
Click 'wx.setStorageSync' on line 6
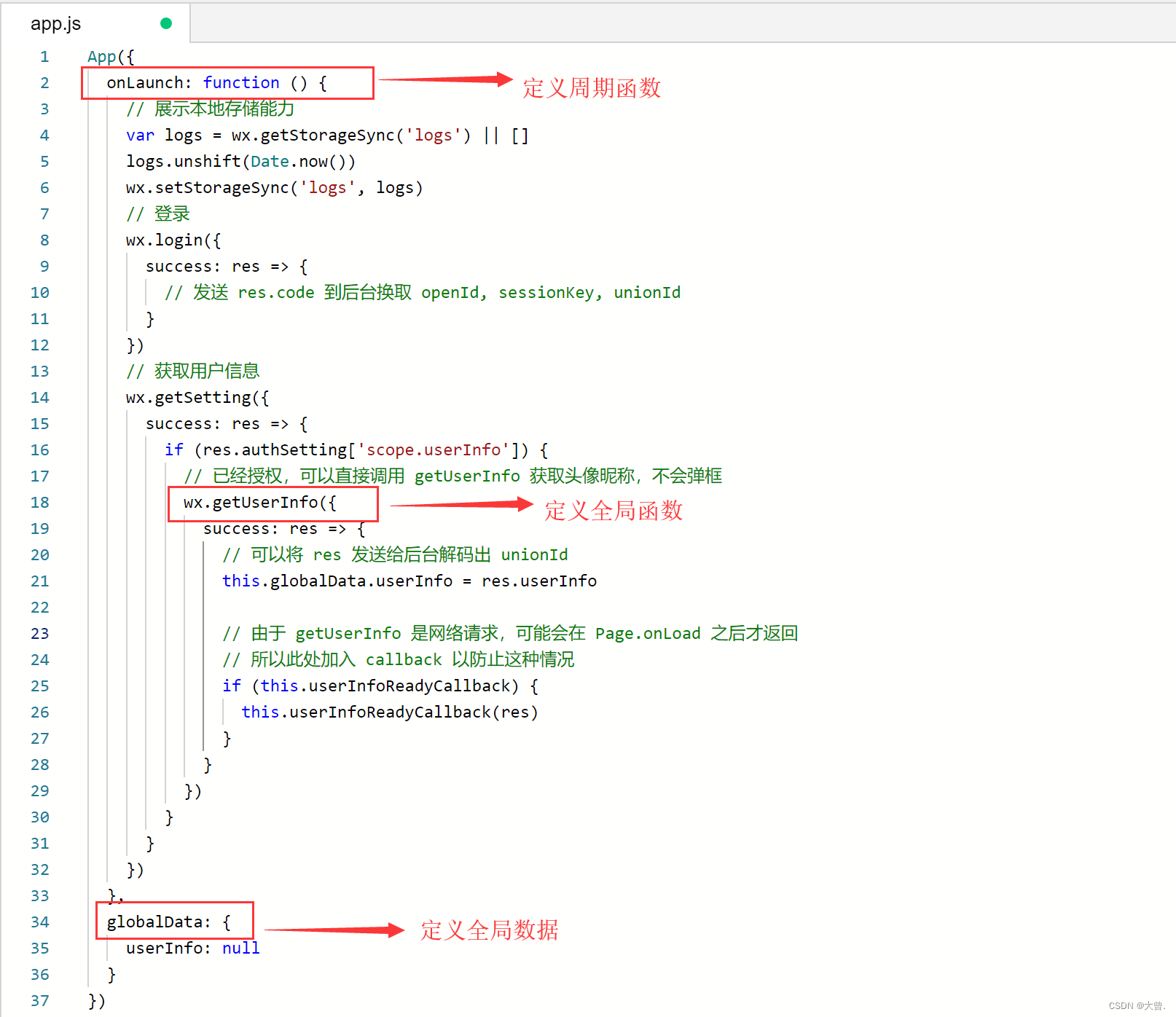tap(208, 188)
